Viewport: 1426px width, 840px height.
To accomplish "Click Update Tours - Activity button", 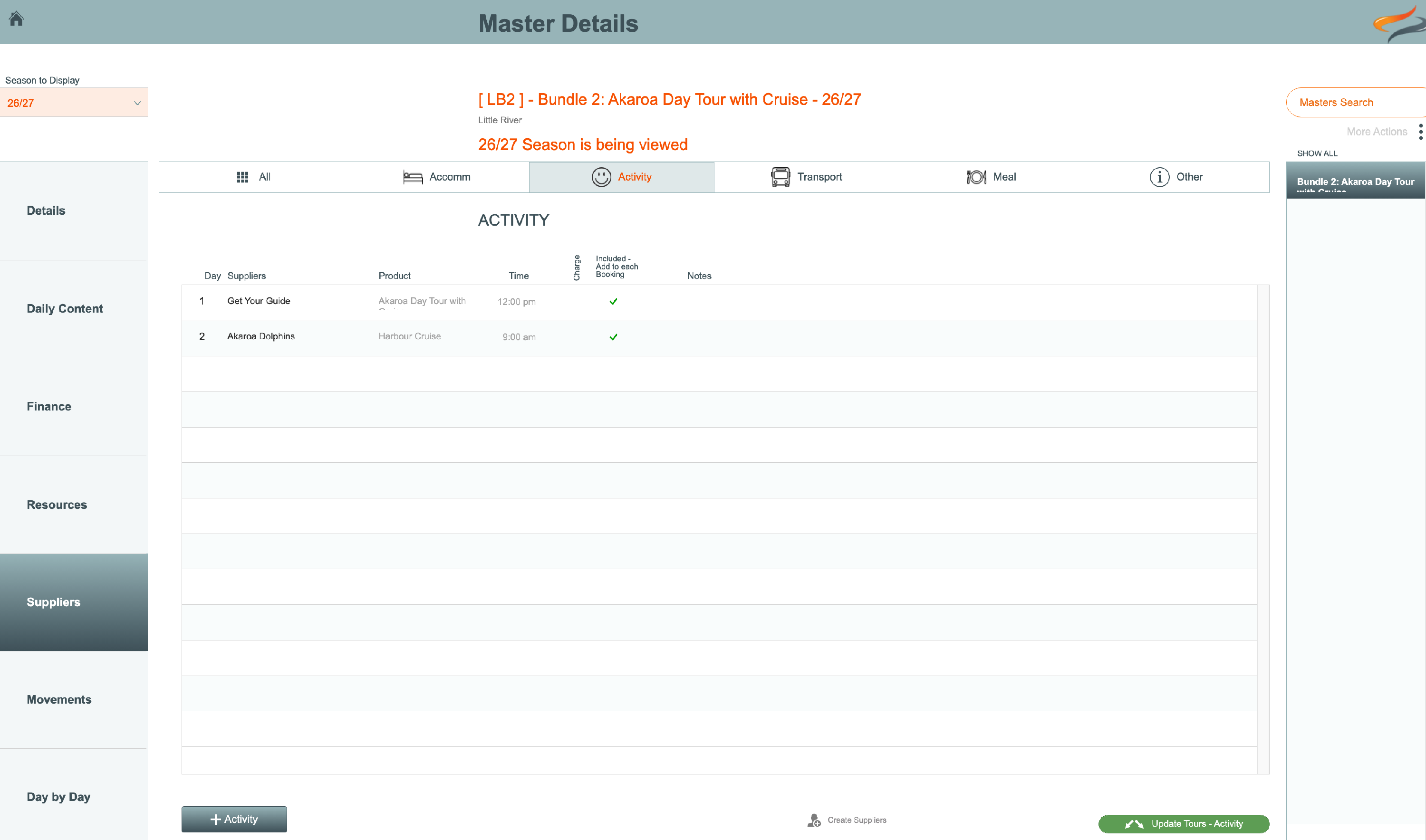I will (x=1184, y=823).
